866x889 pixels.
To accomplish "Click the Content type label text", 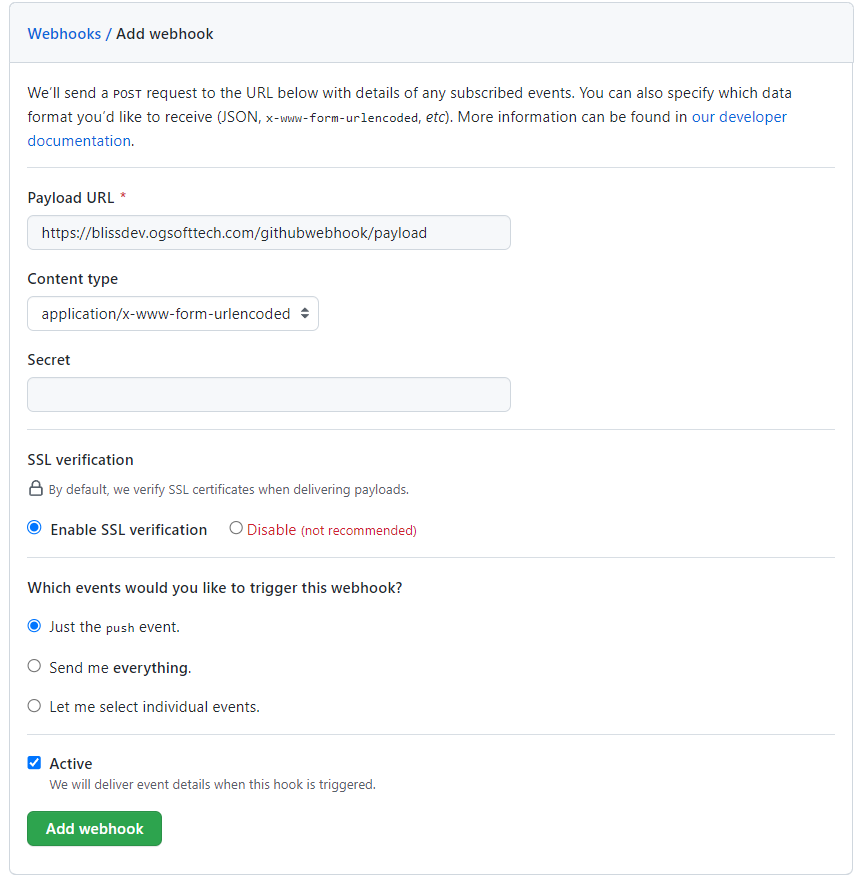I will tap(72, 279).
